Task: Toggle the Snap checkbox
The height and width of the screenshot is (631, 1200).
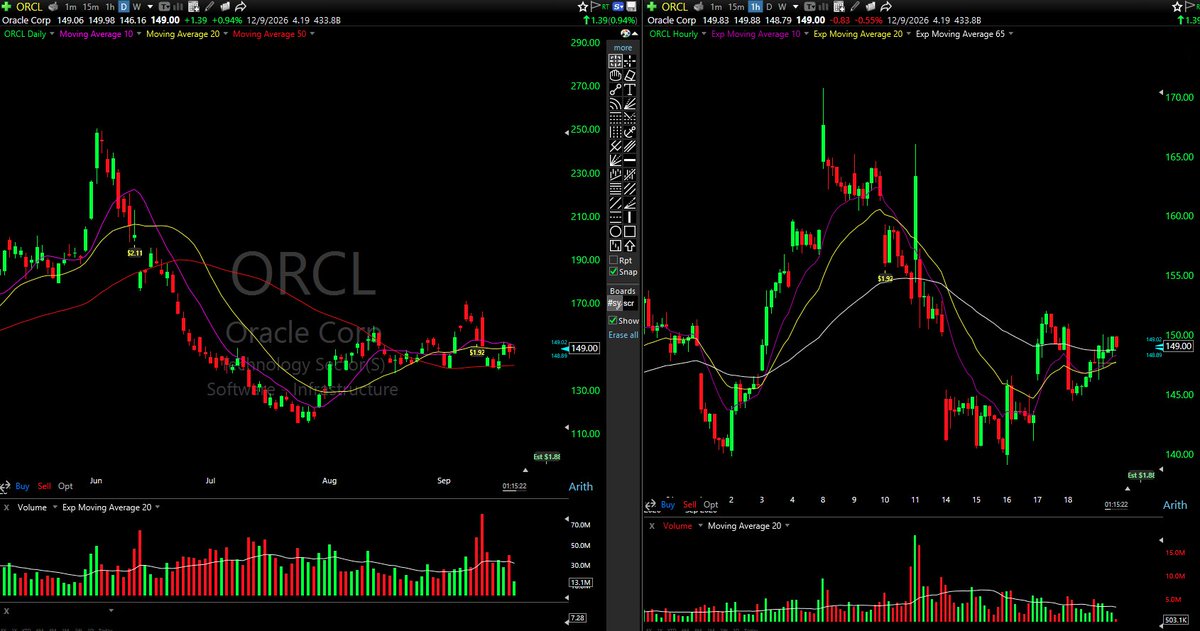Action: click(614, 271)
